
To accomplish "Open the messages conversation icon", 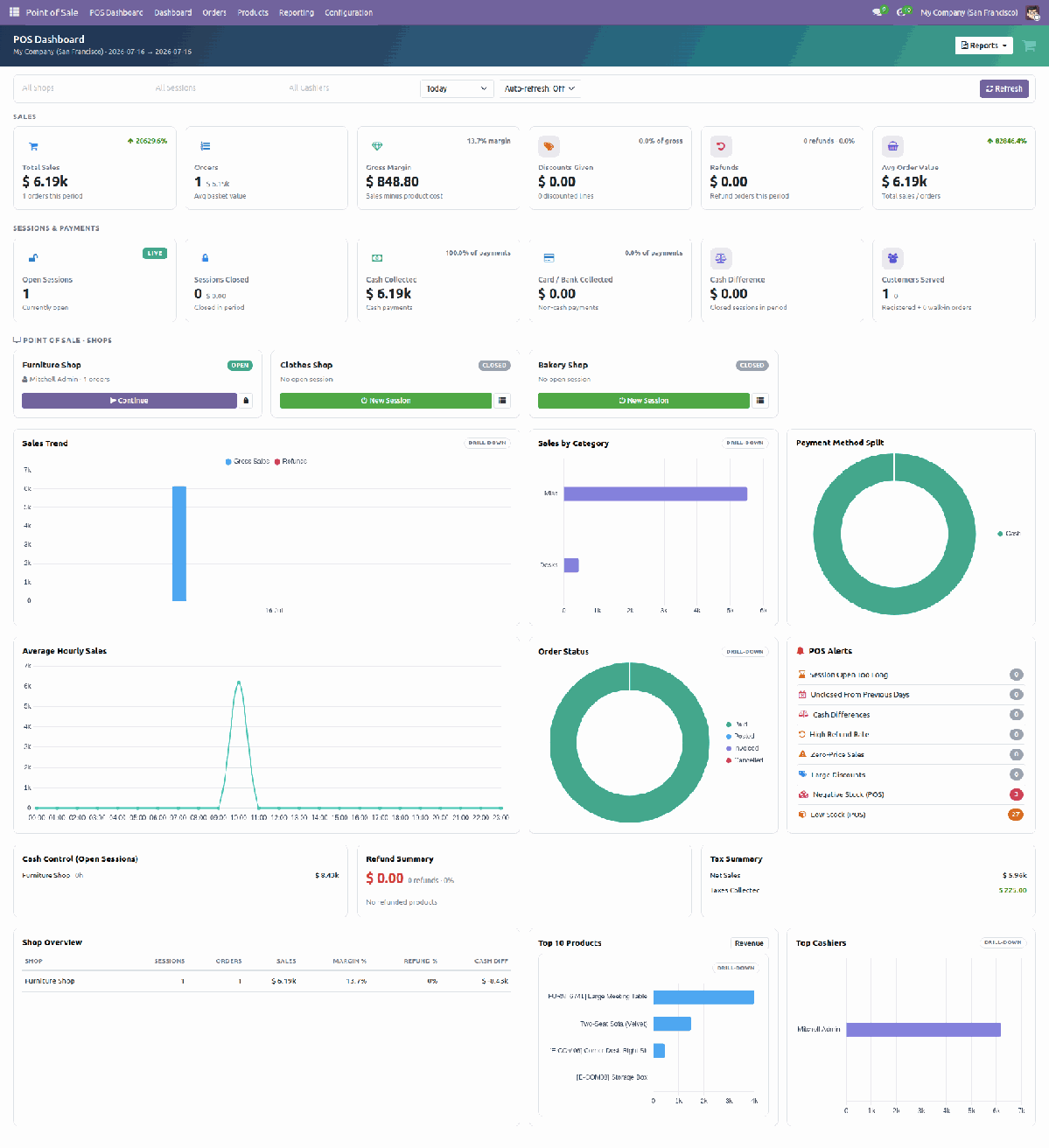I will coord(878,12).
